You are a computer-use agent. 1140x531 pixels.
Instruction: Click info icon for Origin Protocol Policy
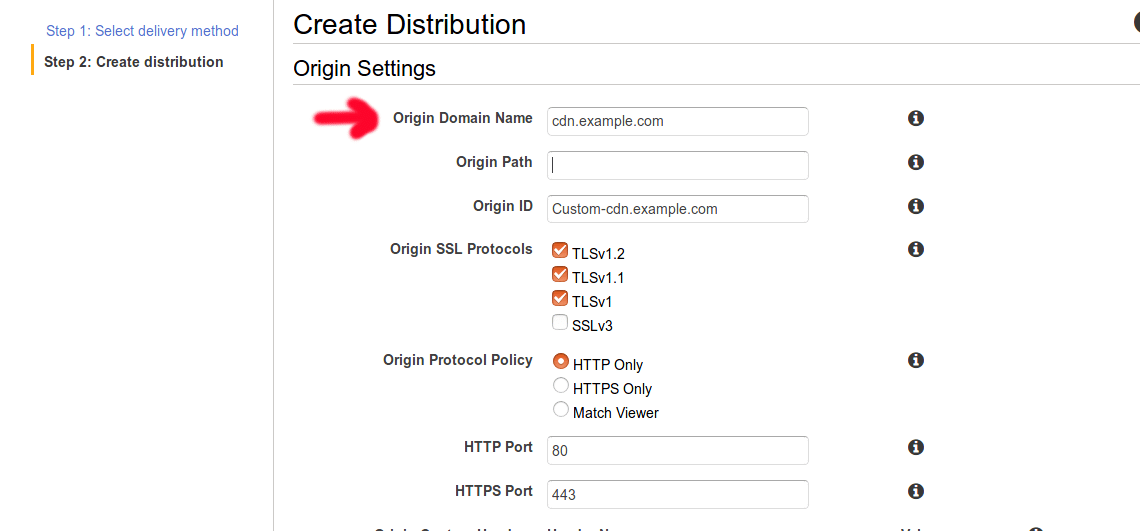click(915, 360)
